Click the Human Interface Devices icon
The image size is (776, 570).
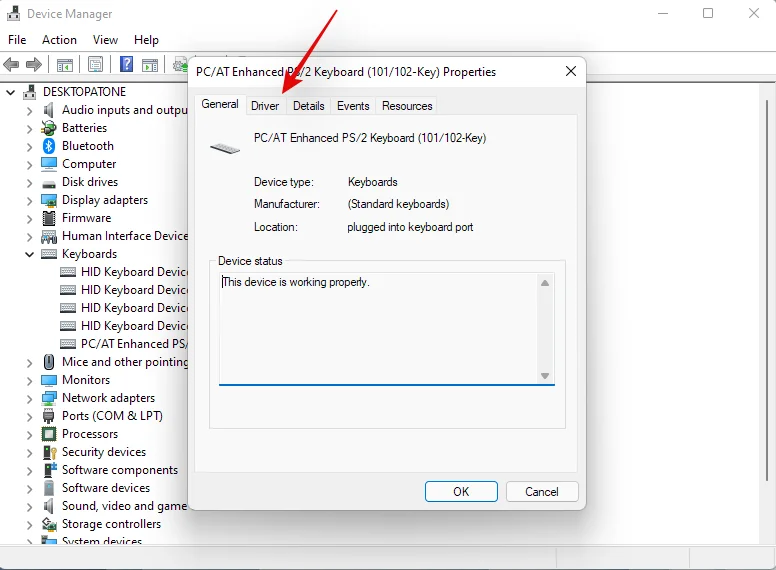[48, 237]
